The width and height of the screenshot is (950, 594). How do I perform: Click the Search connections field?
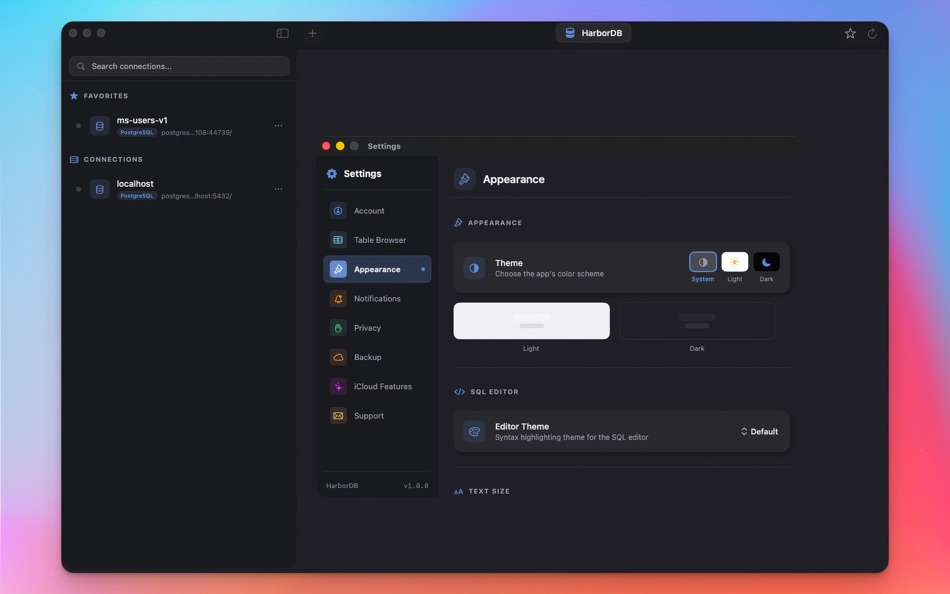[179, 65]
